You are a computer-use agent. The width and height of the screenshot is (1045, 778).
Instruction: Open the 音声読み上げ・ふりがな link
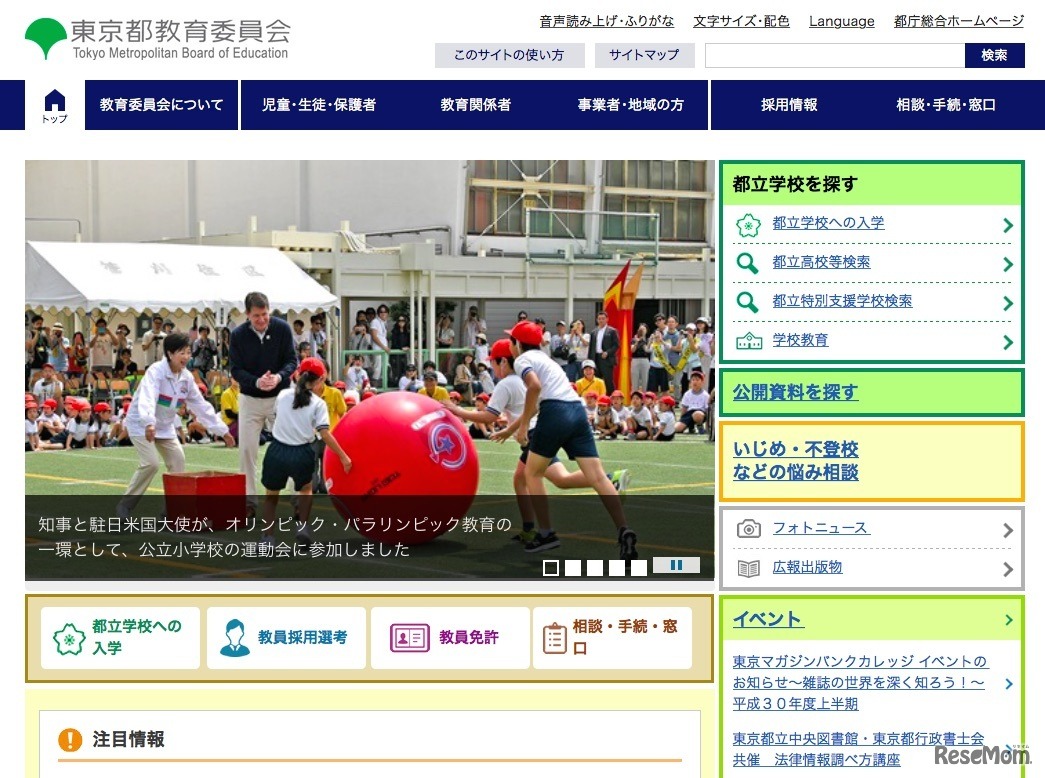(x=606, y=21)
